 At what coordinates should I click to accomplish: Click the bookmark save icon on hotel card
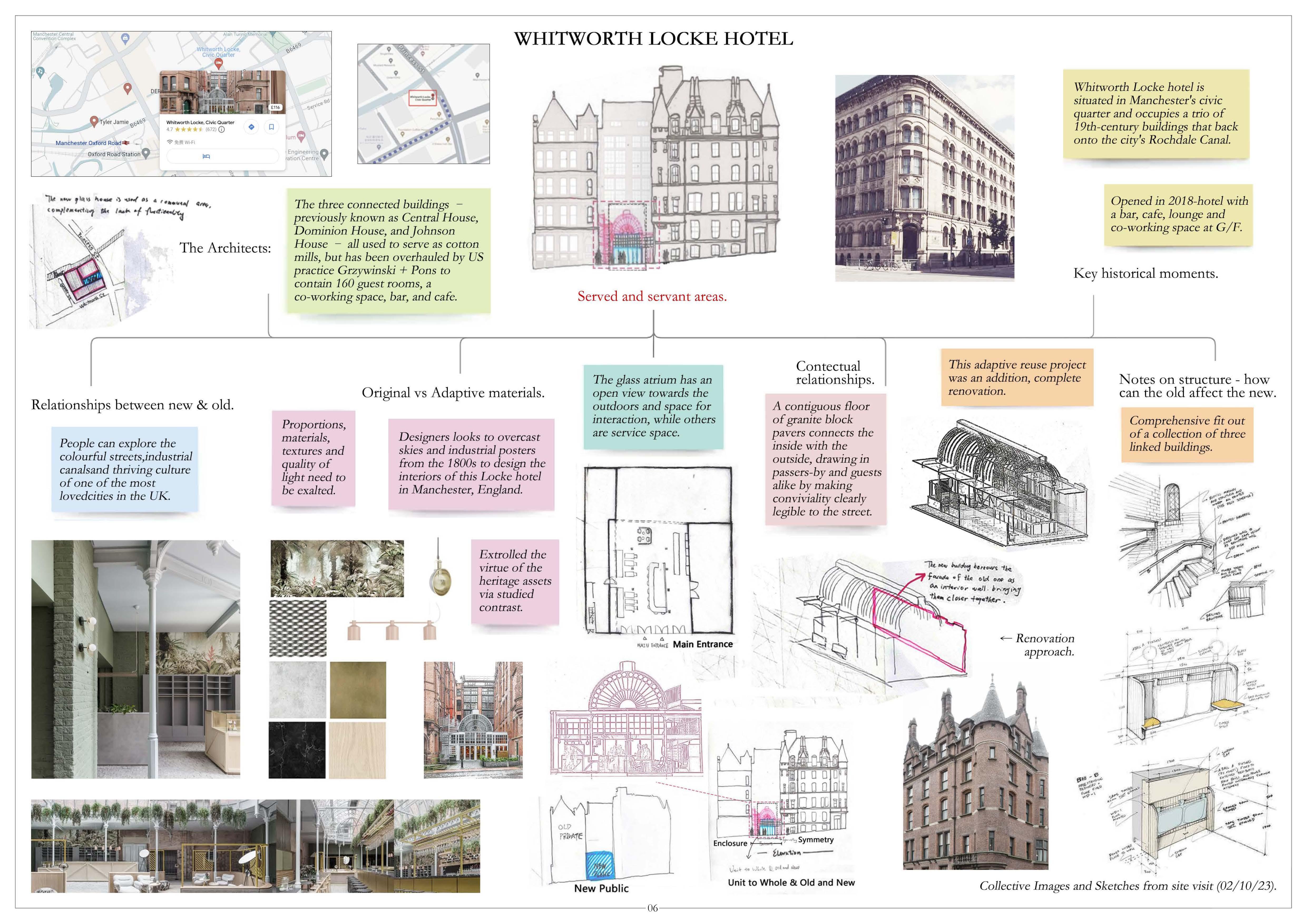coord(272,127)
